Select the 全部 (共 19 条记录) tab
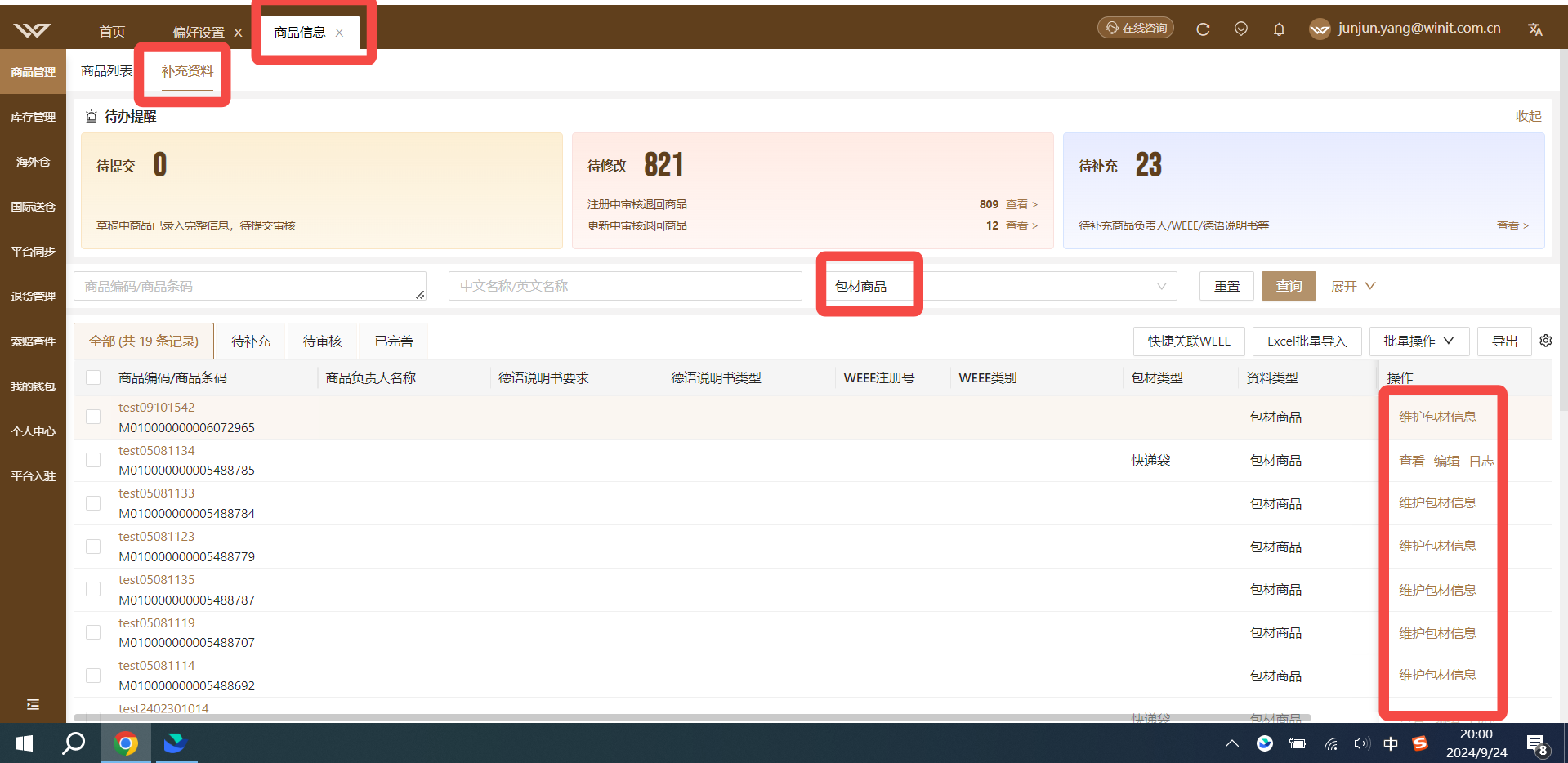The image size is (1568, 763). pyautogui.click(x=144, y=341)
